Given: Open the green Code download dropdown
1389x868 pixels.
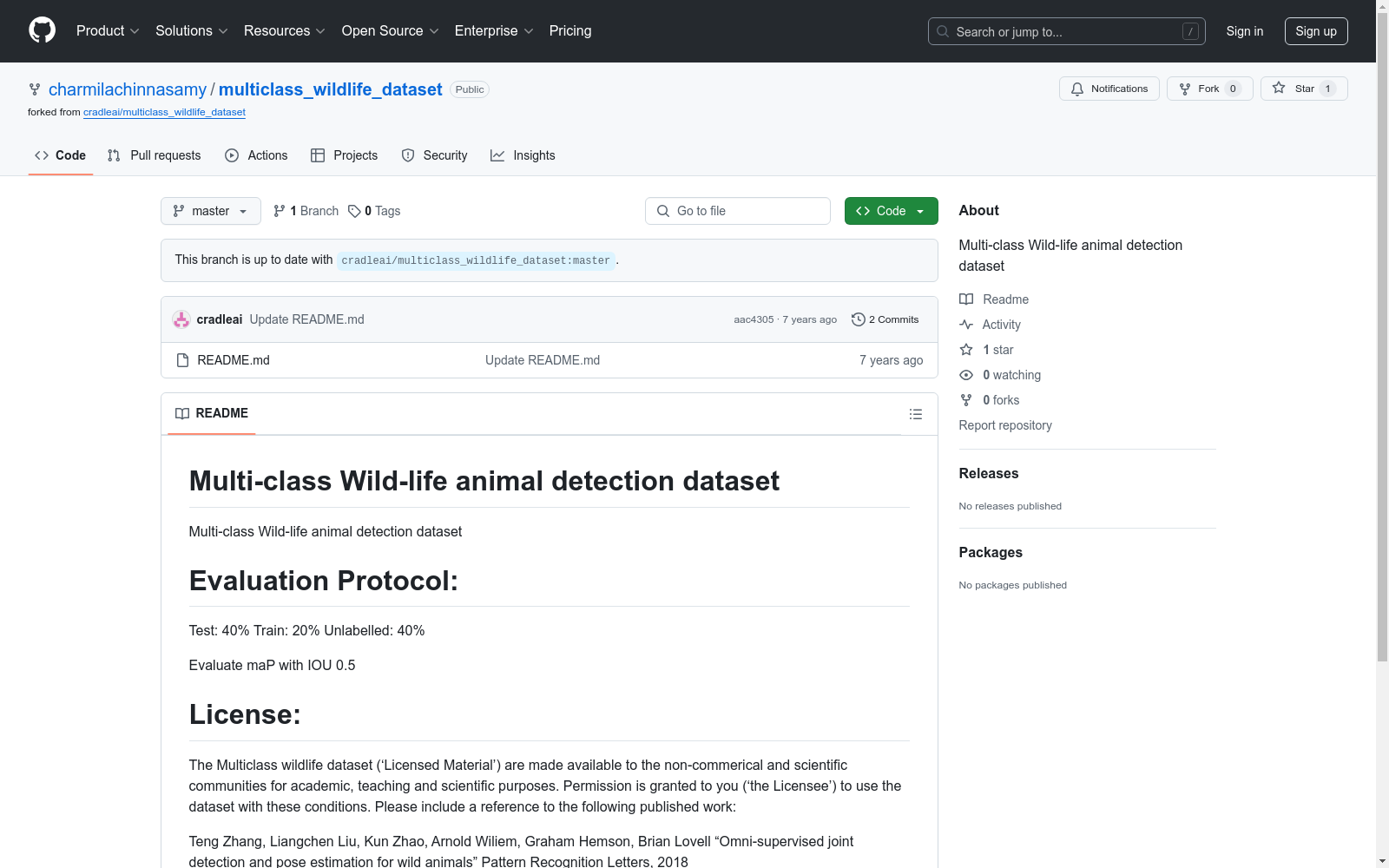Looking at the screenshot, I should [x=892, y=211].
